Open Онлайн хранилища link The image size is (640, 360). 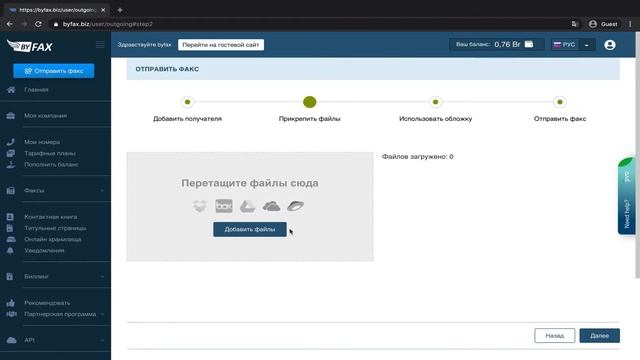[53, 239]
